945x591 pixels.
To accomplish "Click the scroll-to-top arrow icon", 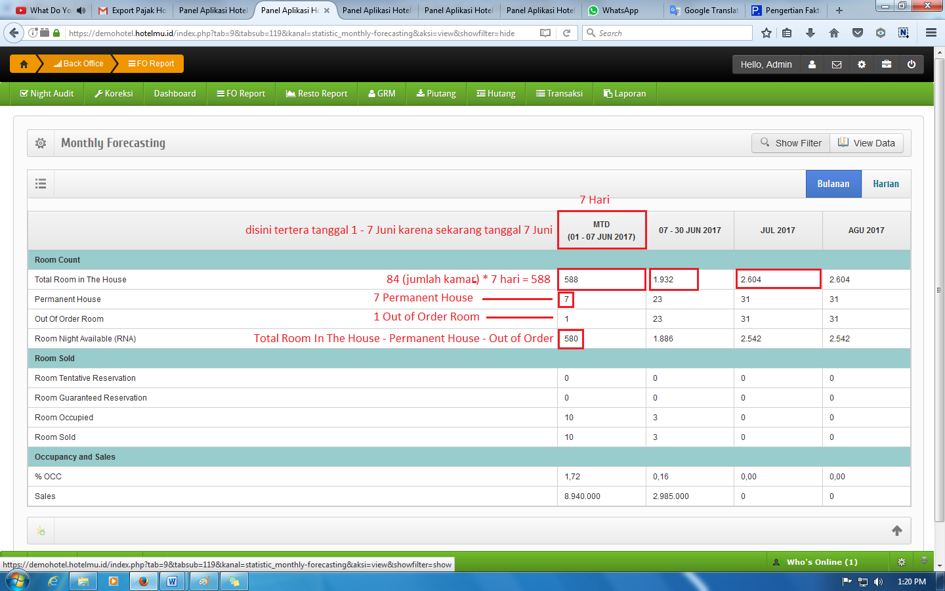I will 896,530.
